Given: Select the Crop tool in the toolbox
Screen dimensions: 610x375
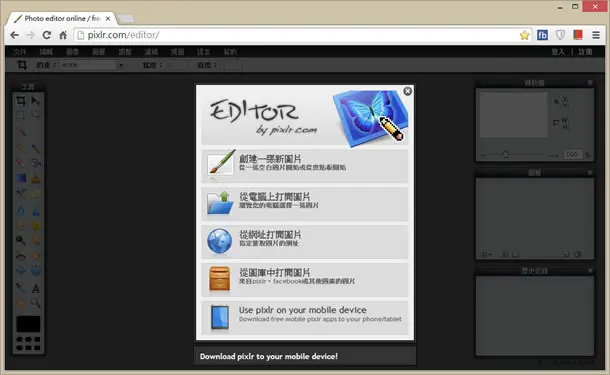Looking at the screenshot, I should point(21,101).
